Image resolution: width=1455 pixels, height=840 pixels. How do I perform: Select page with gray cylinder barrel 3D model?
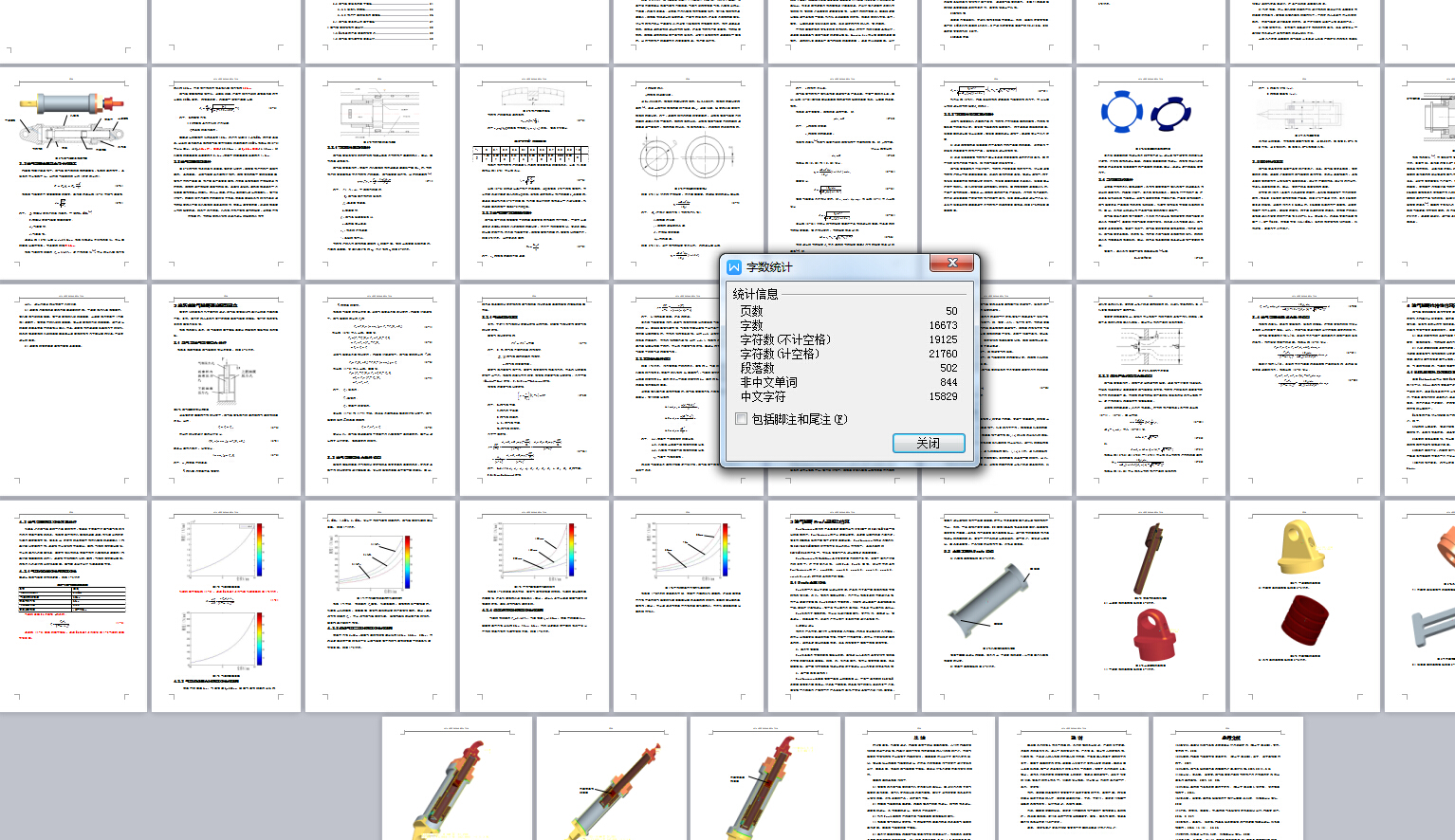996,607
